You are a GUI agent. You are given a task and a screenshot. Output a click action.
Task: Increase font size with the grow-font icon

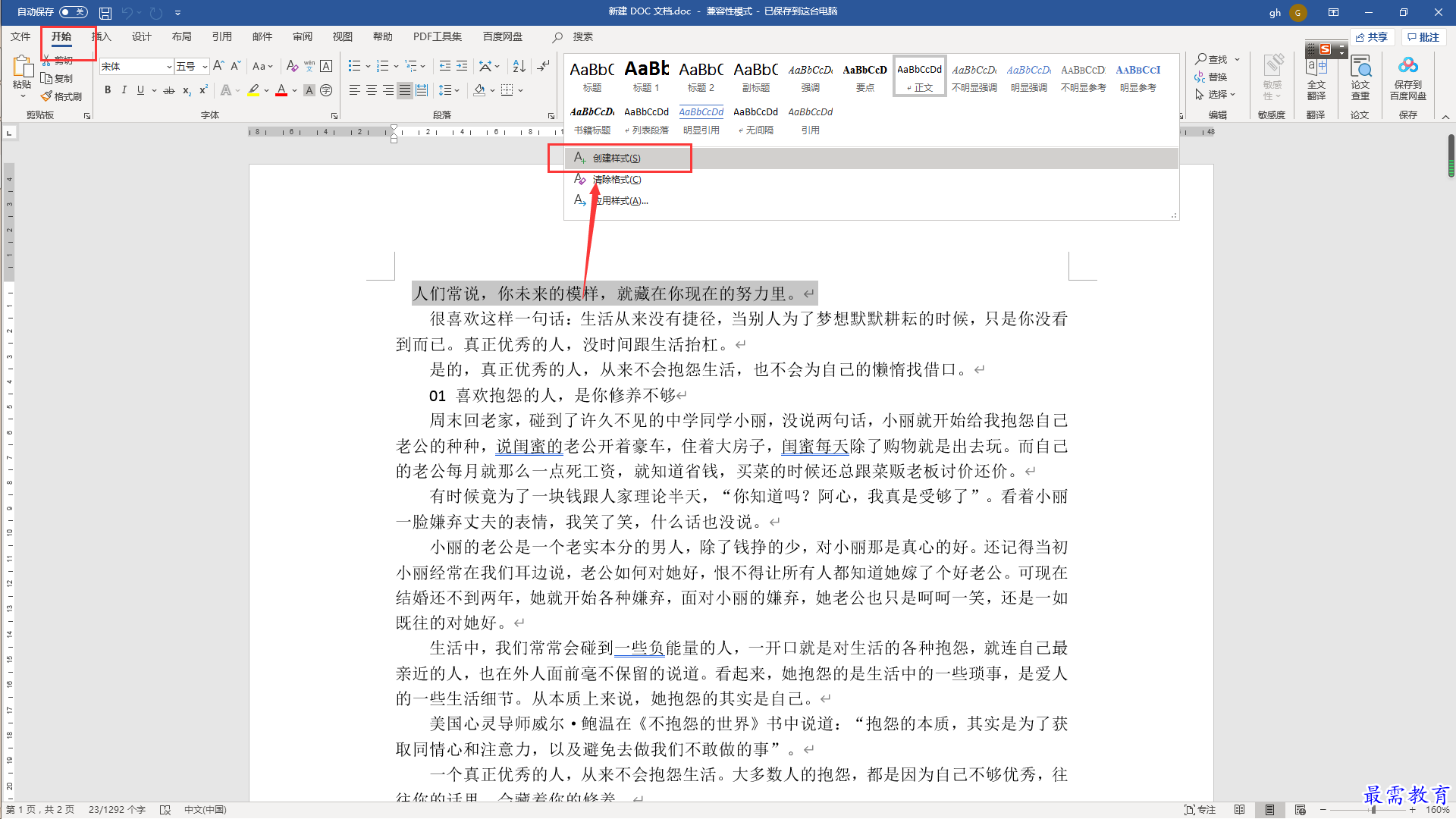218,66
